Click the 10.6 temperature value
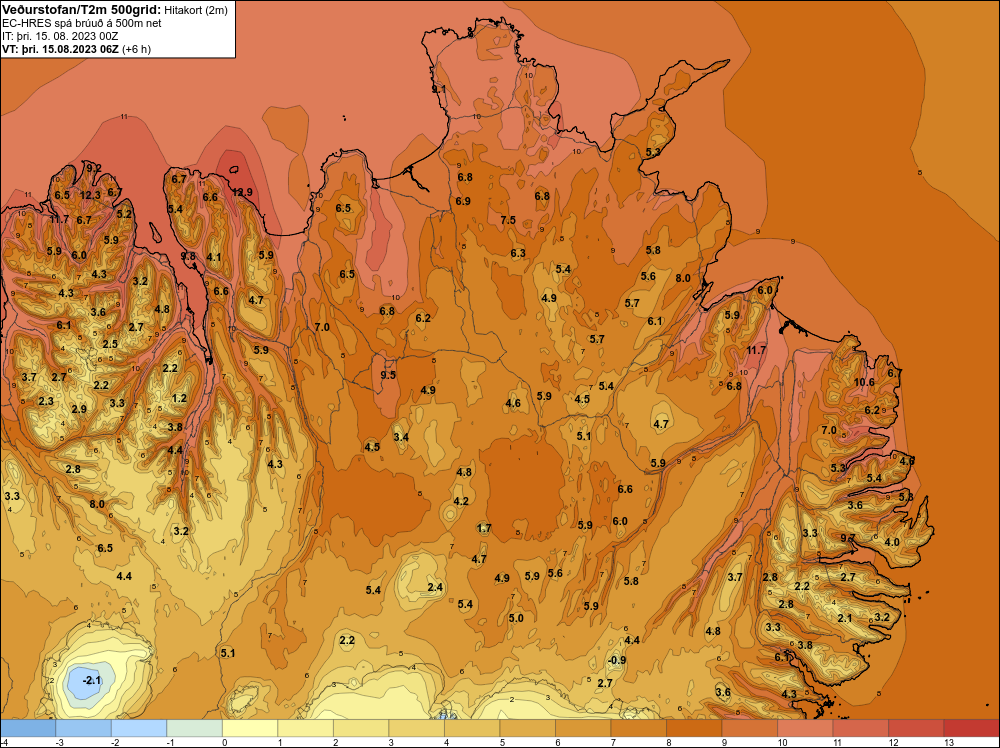 (x=864, y=383)
